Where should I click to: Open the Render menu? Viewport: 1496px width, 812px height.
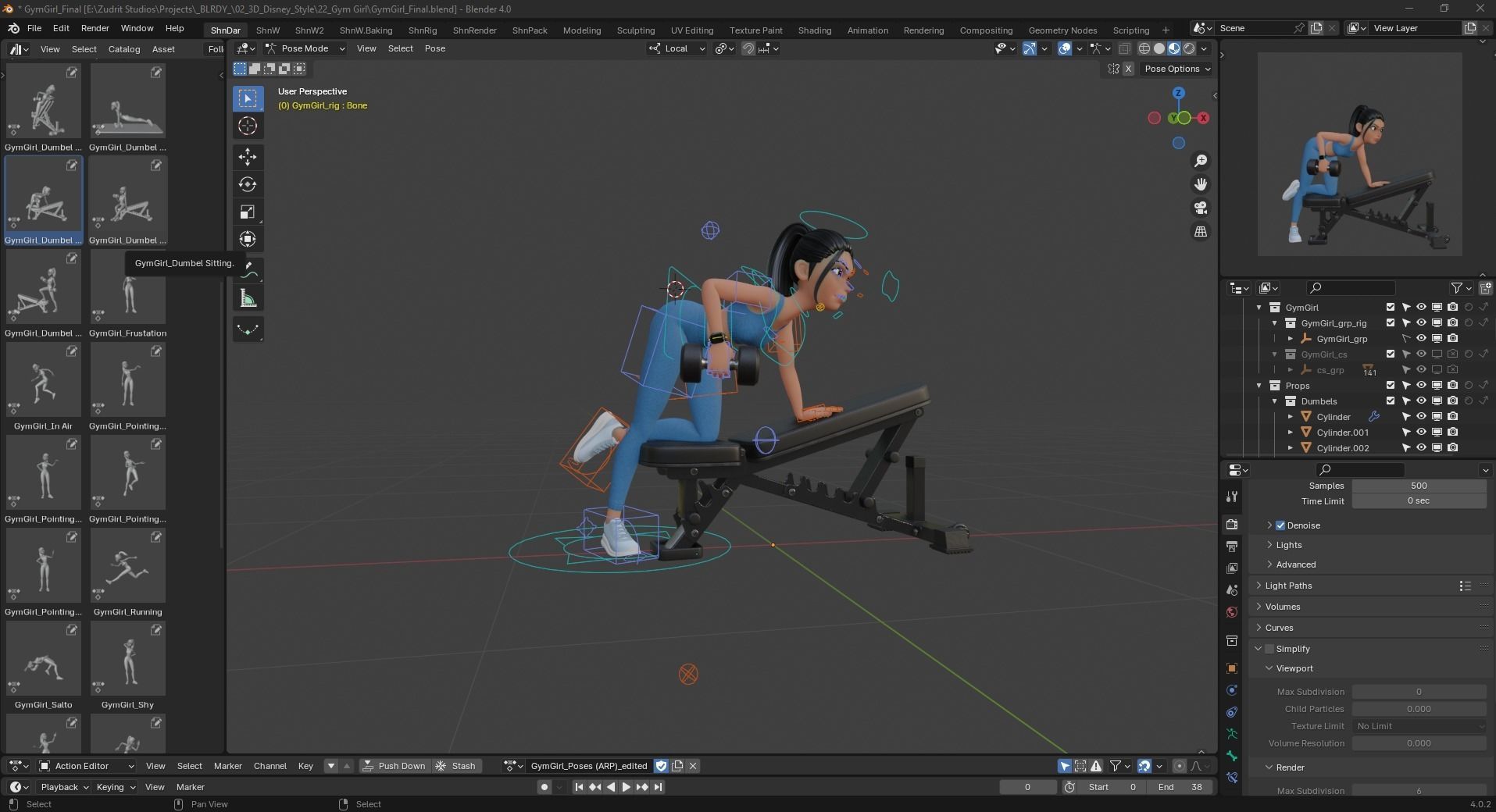coord(95,28)
